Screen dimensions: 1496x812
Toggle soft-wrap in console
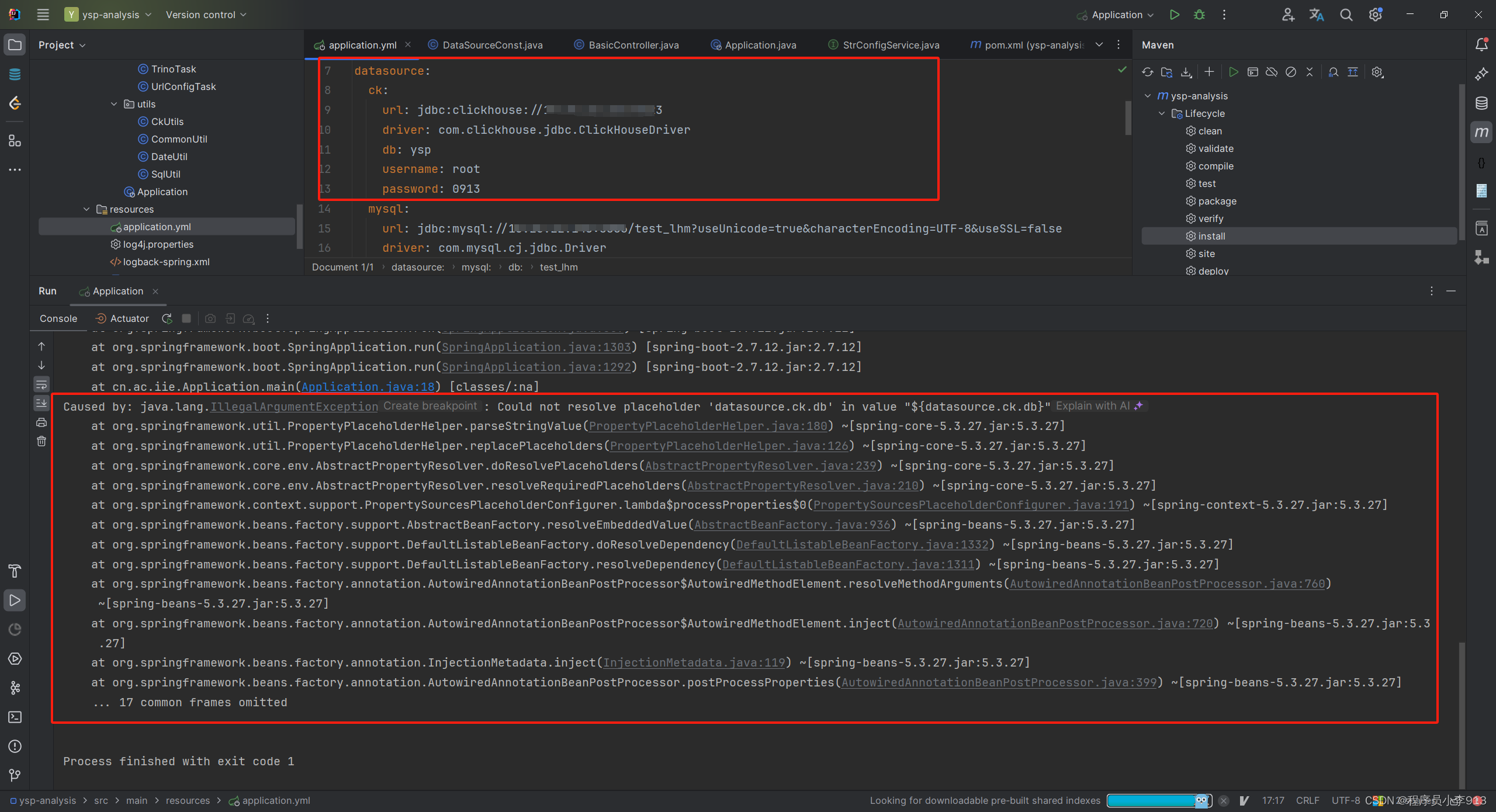coord(41,384)
